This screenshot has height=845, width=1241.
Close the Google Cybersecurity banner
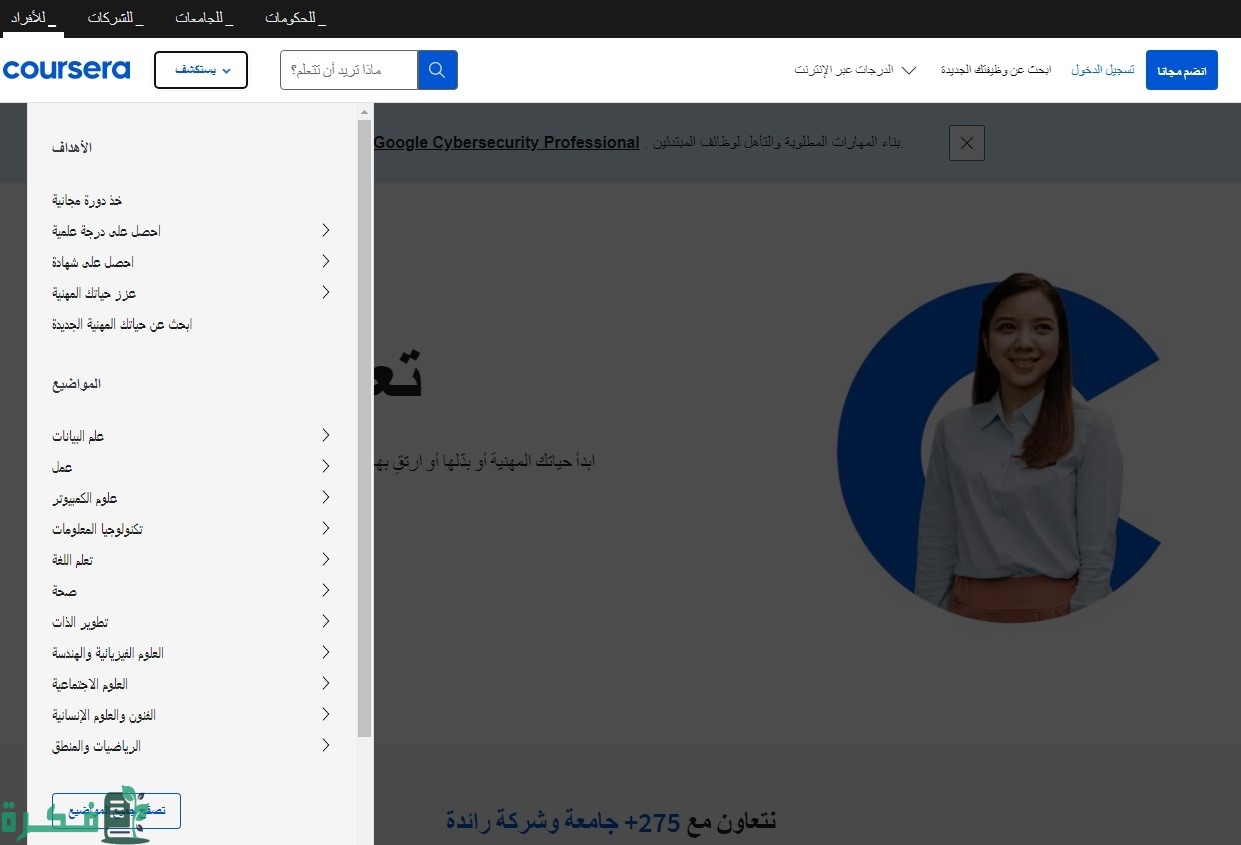pyautogui.click(x=966, y=143)
